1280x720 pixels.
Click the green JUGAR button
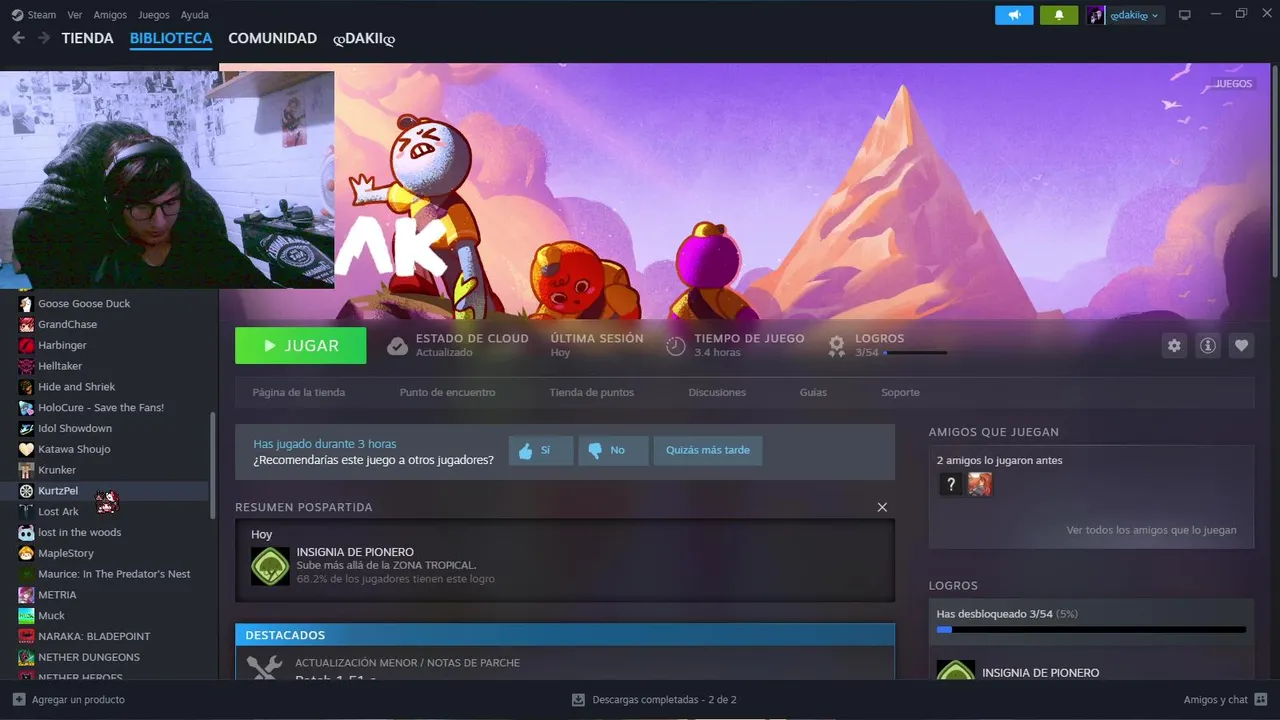pyautogui.click(x=301, y=346)
